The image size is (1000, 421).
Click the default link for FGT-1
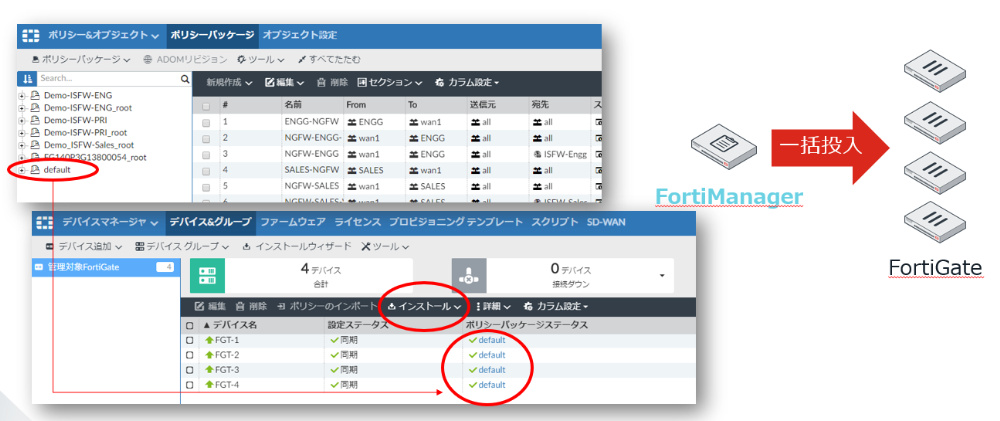tap(492, 340)
